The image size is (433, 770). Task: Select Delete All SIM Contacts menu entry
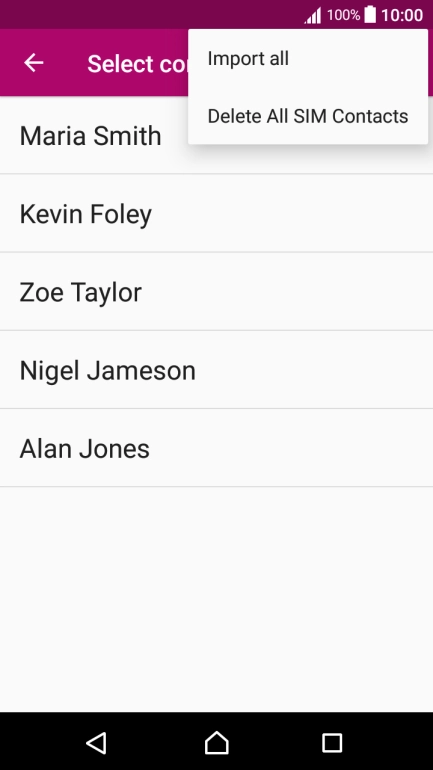click(x=308, y=116)
